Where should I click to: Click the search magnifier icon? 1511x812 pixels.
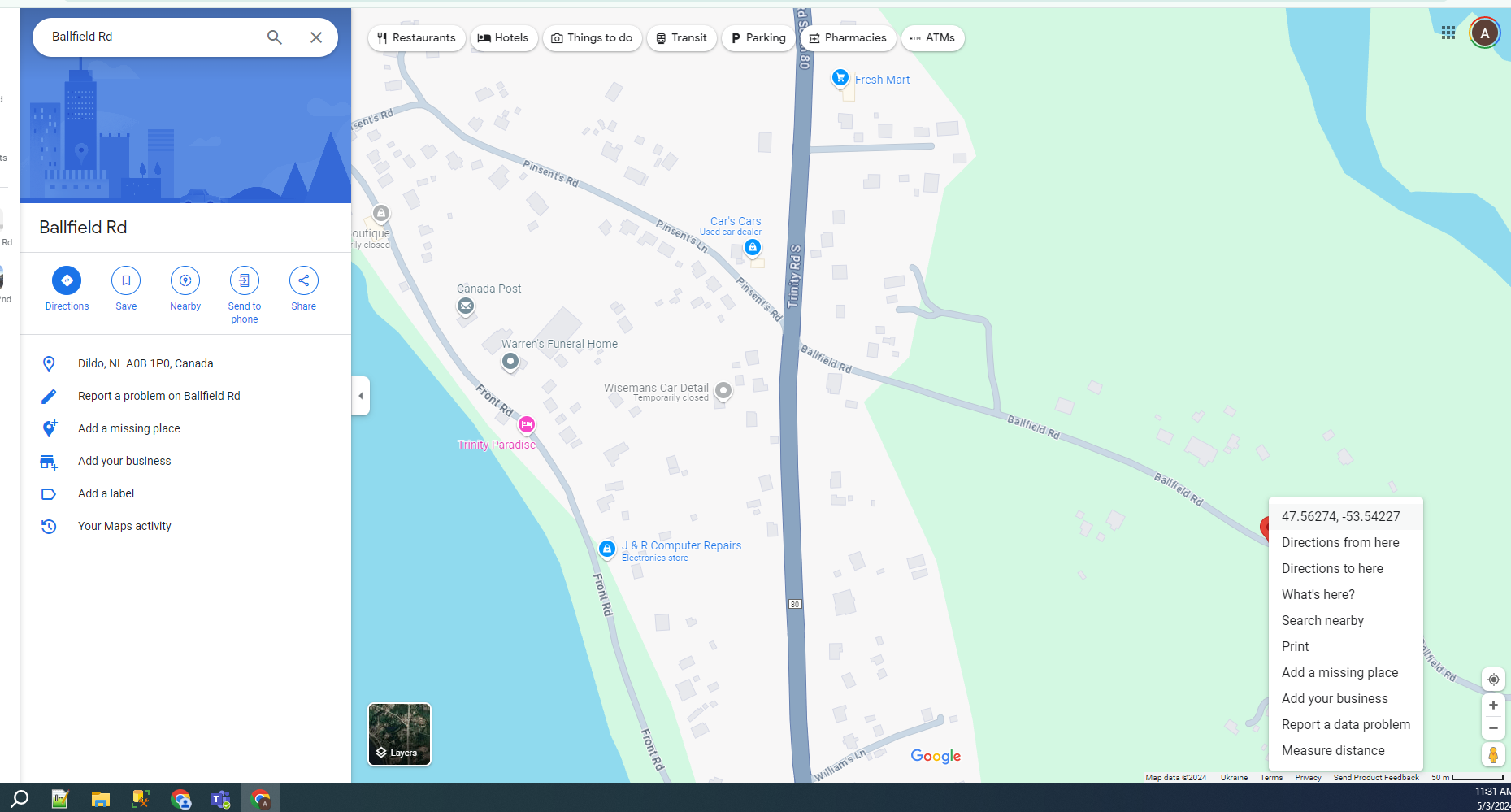click(275, 37)
